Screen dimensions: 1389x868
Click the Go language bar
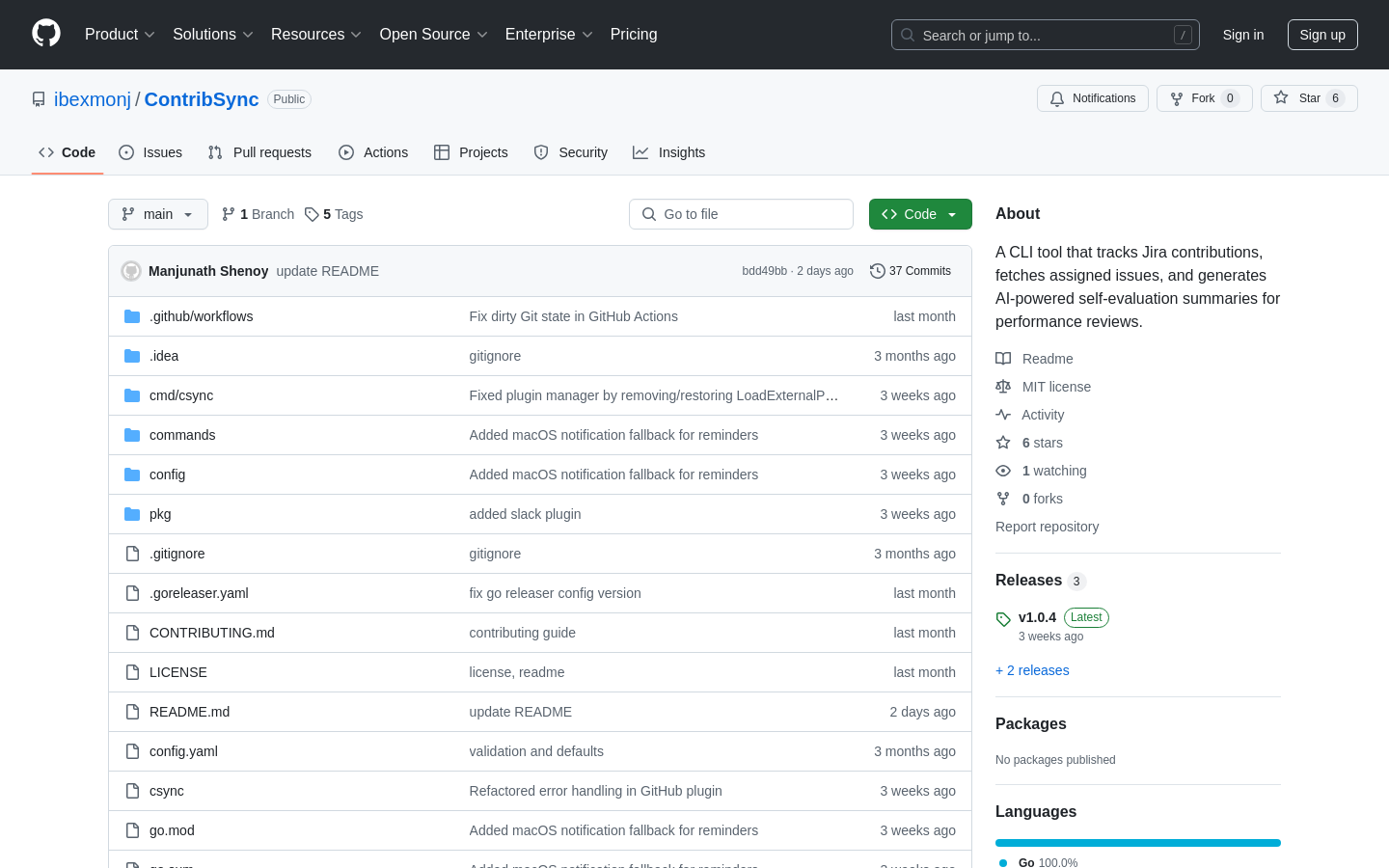1138,843
